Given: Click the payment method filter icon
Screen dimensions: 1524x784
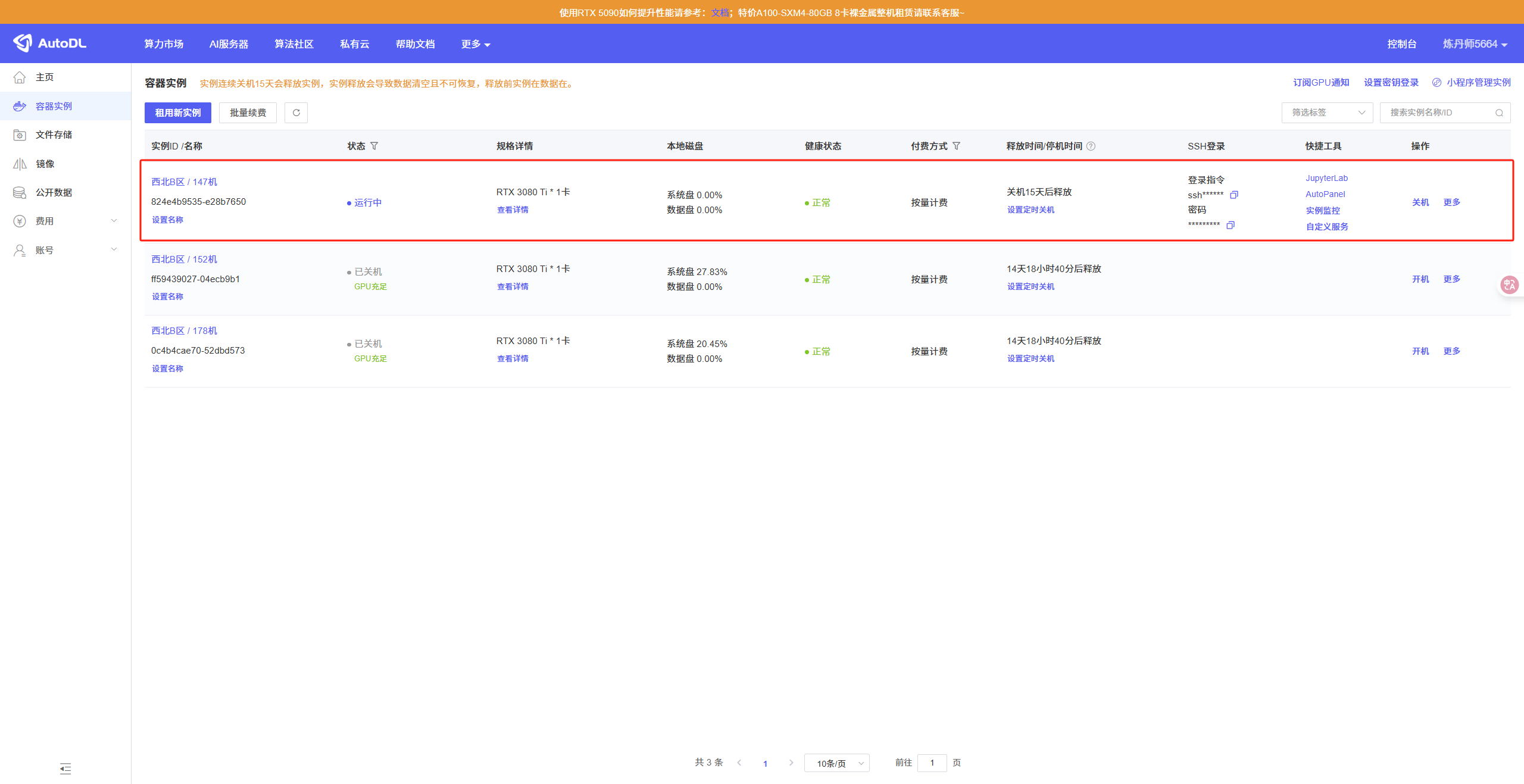Looking at the screenshot, I should point(957,146).
